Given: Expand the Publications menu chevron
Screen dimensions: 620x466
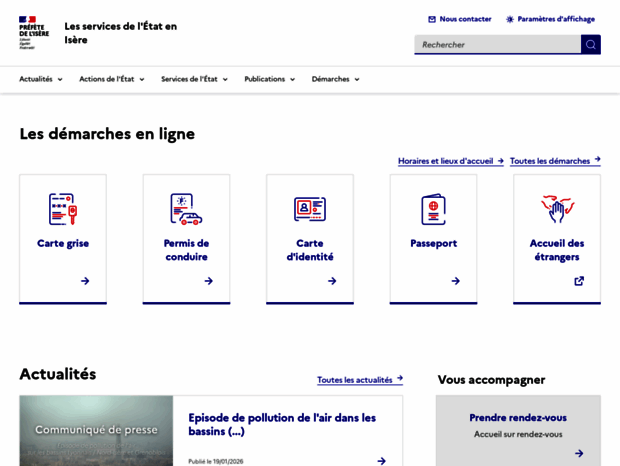Looking at the screenshot, I should (293, 79).
